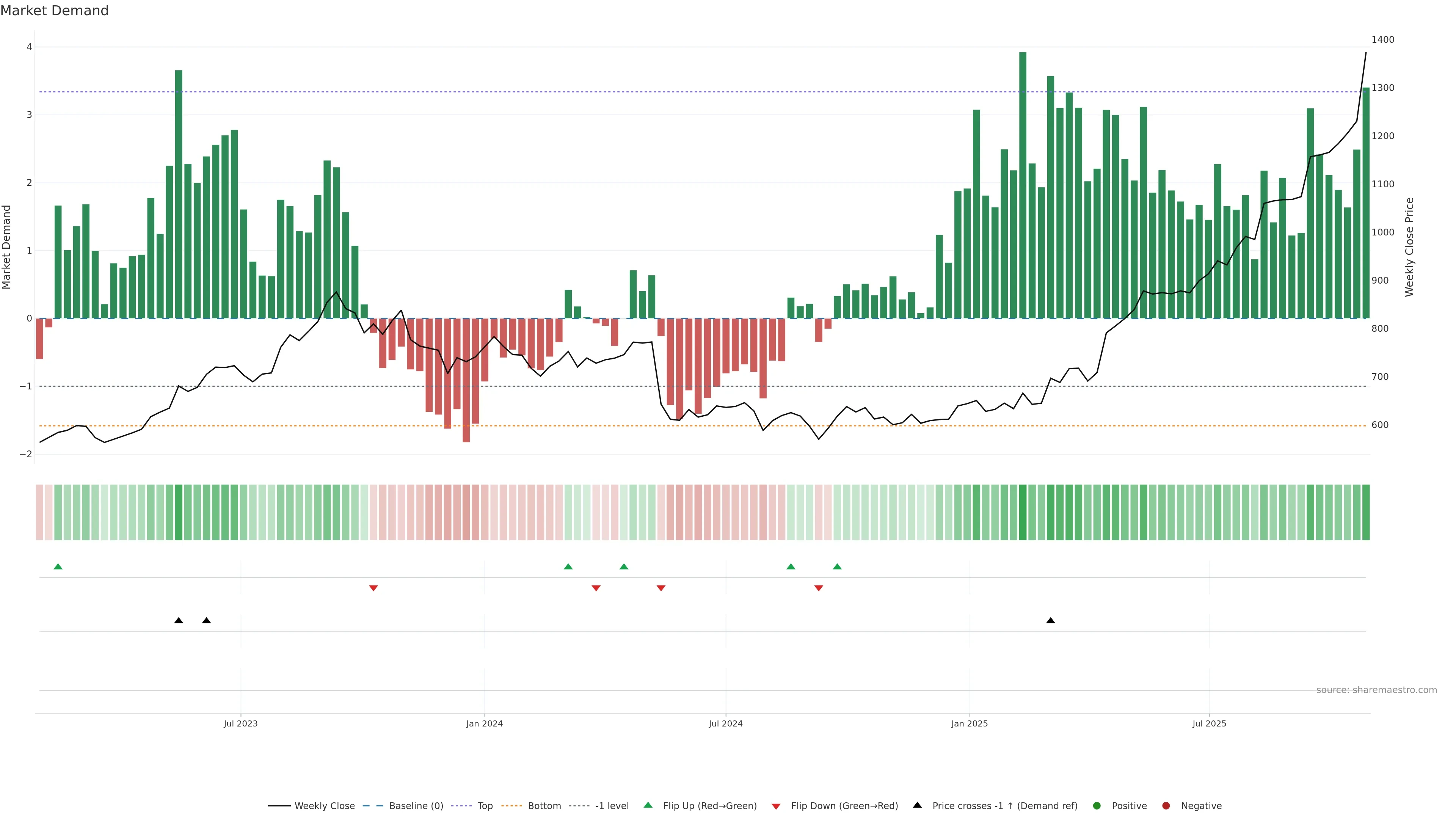Click the black triangle marker after Jan 2025
The image size is (1456, 819).
1051,621
